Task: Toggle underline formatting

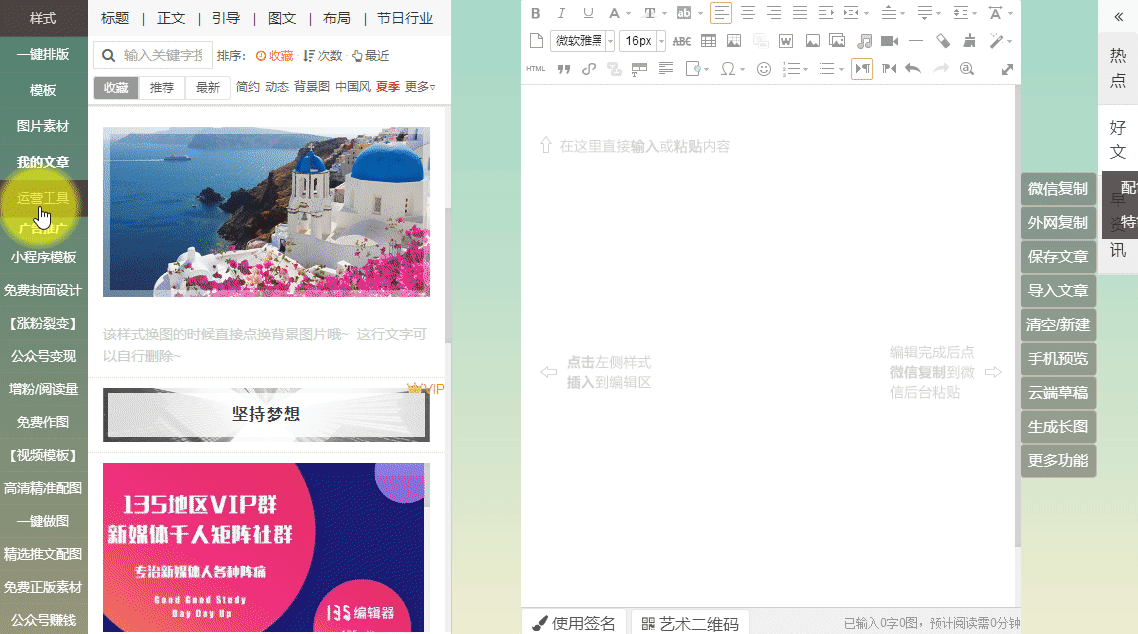Action: click(x=588, y=13)
